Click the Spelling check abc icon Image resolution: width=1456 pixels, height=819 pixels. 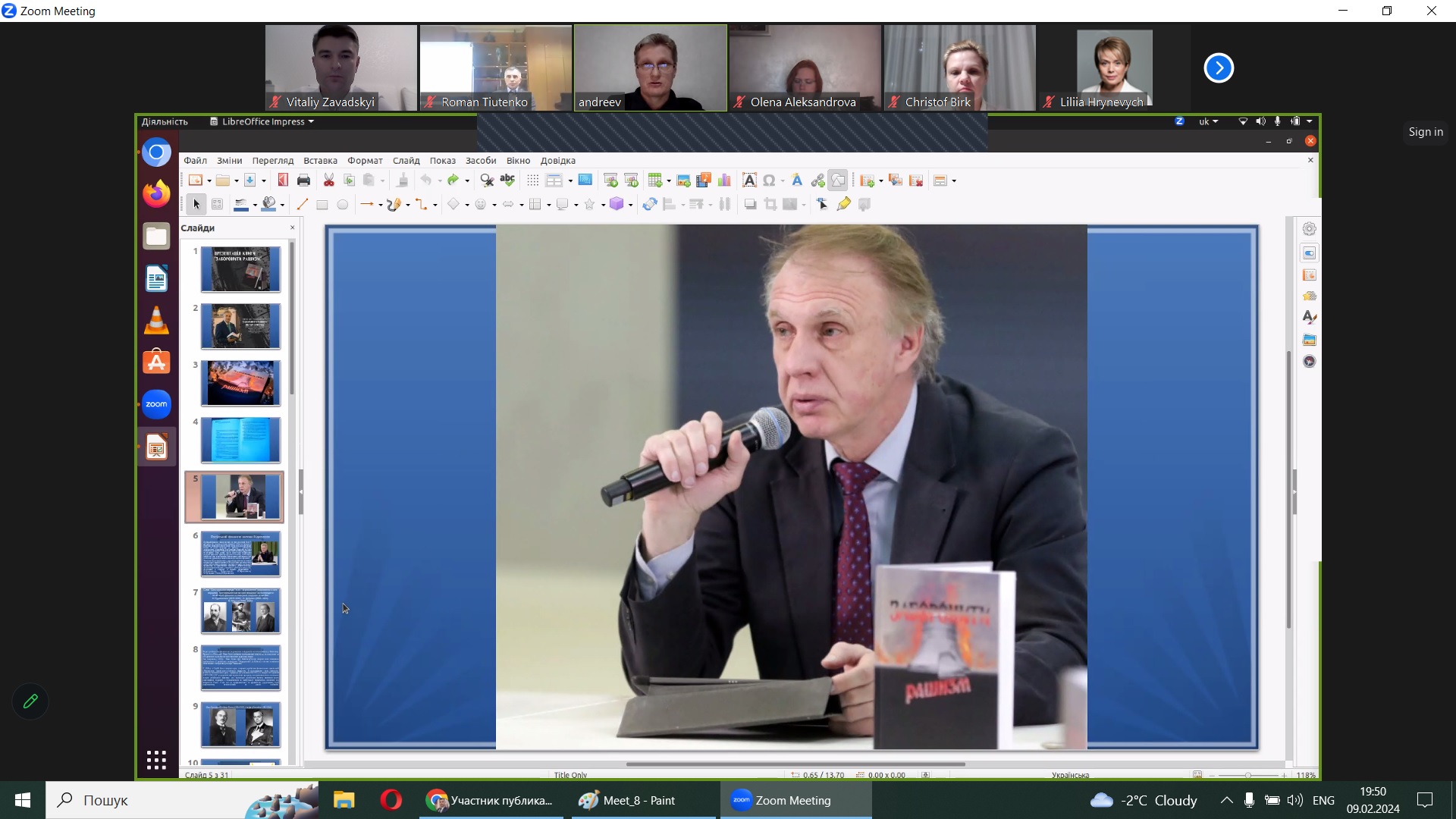pyautogui.click(x=507, y=180)
